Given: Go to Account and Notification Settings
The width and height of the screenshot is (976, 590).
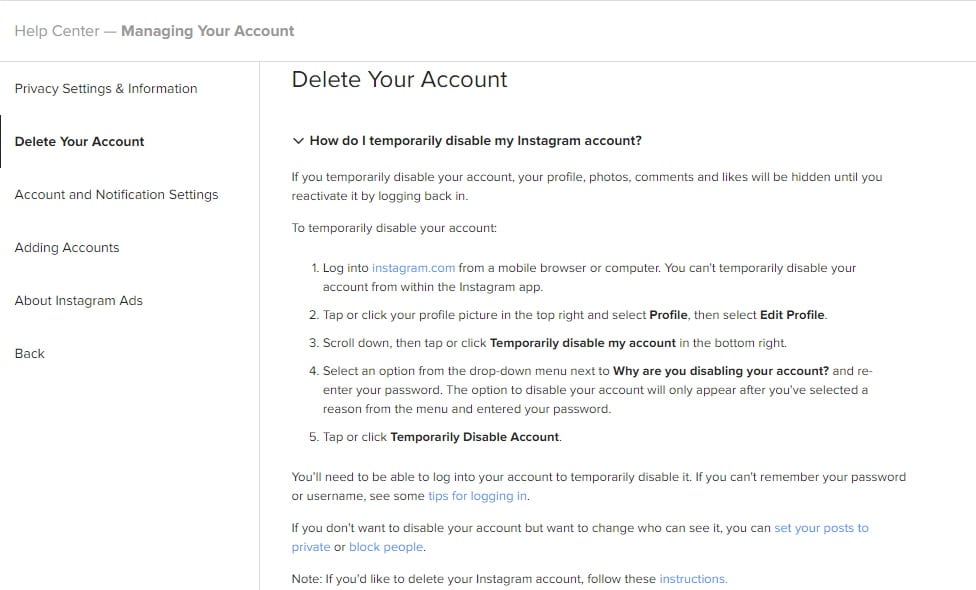Looking at the screenshot, I should click(116, 194).
